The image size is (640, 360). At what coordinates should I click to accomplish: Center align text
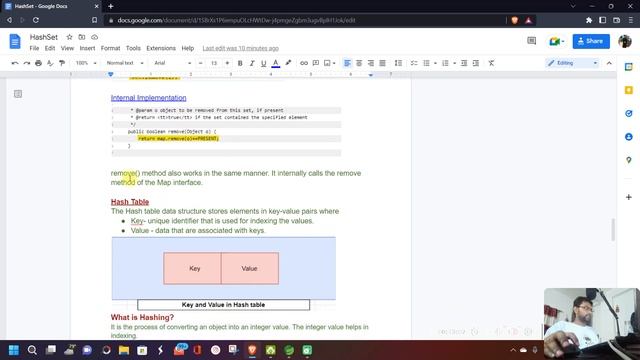(359, 63)
